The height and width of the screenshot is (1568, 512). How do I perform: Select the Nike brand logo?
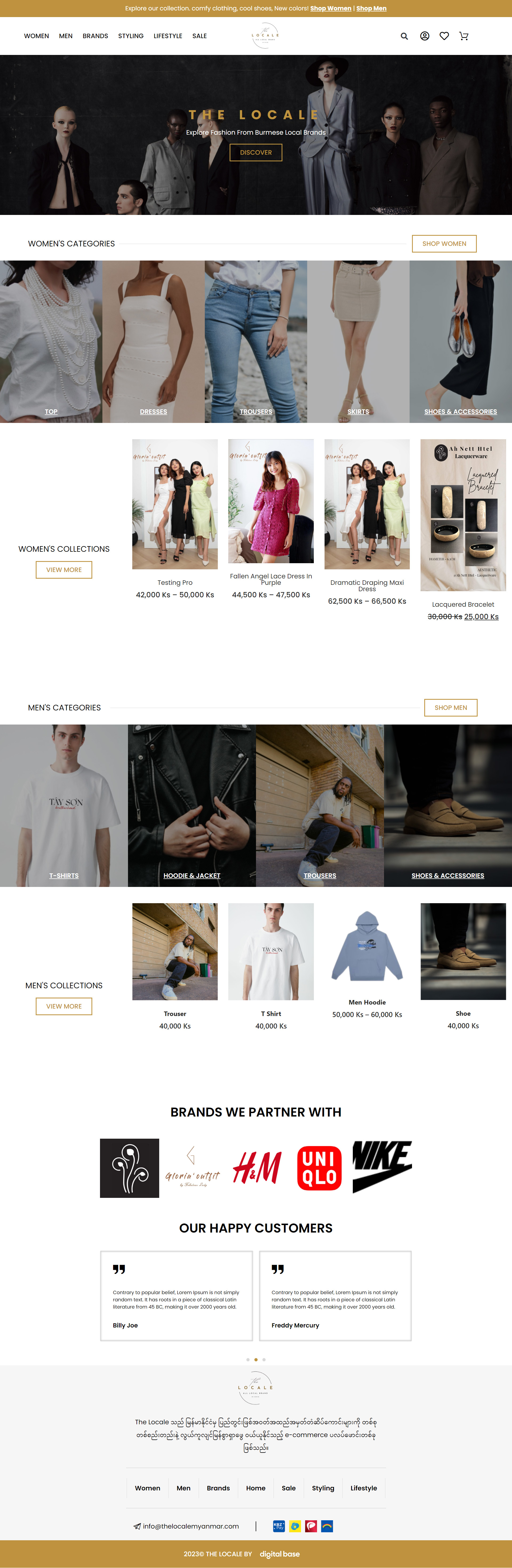click(382, 1166)
